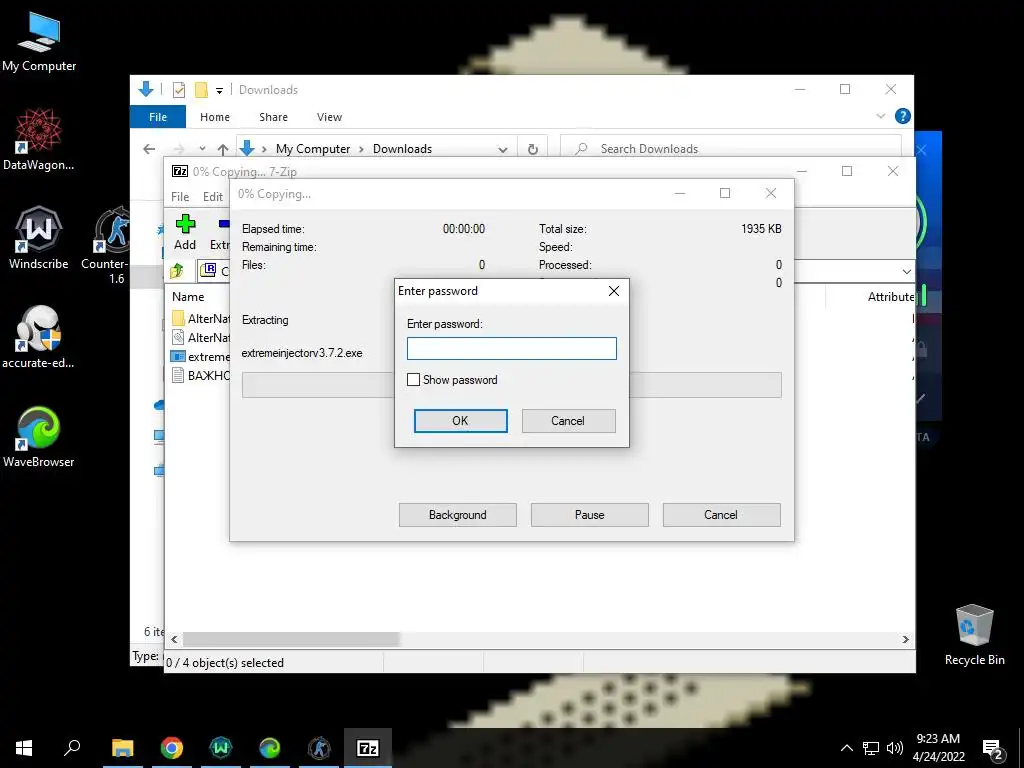
Task: Click the Explorer up arrow
Action: (223, 149)
